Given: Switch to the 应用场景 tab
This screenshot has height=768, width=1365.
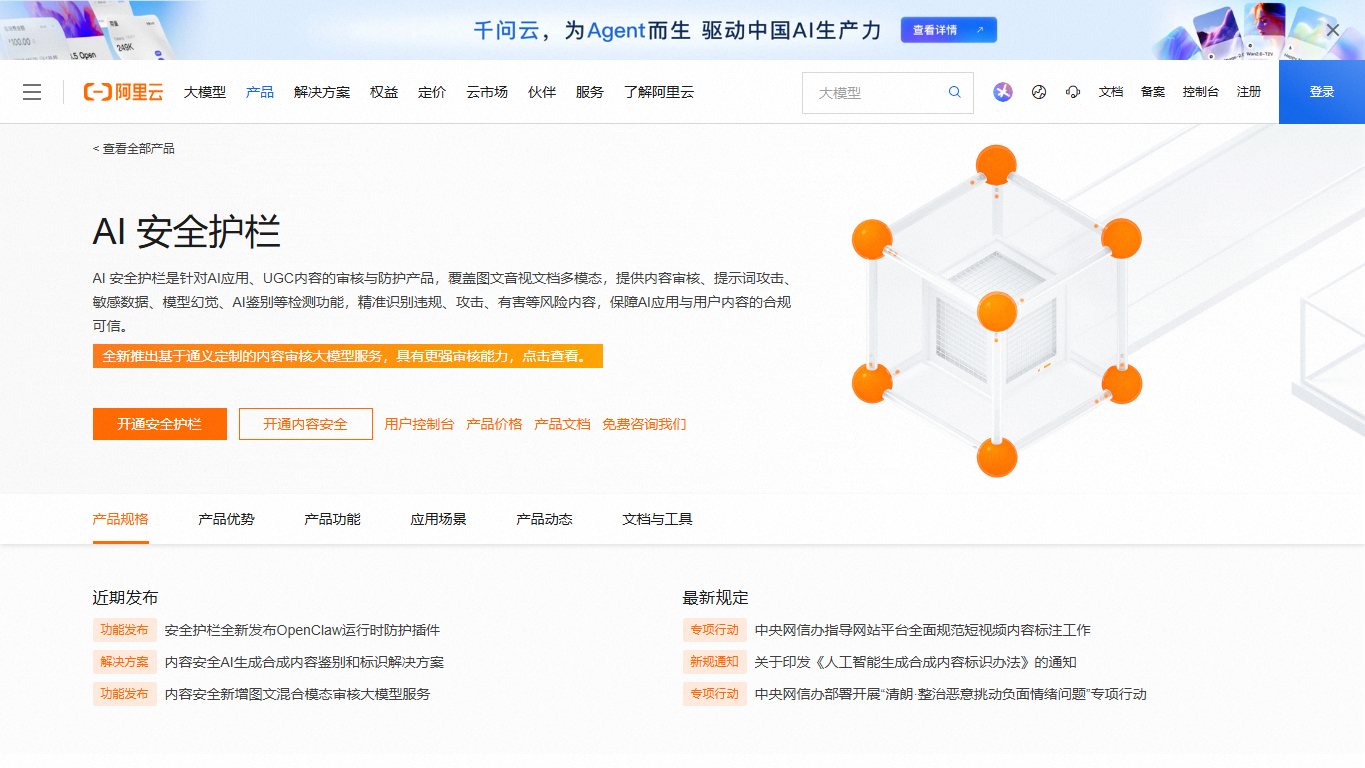Looking at the screenshot, I should pos(439,519).
